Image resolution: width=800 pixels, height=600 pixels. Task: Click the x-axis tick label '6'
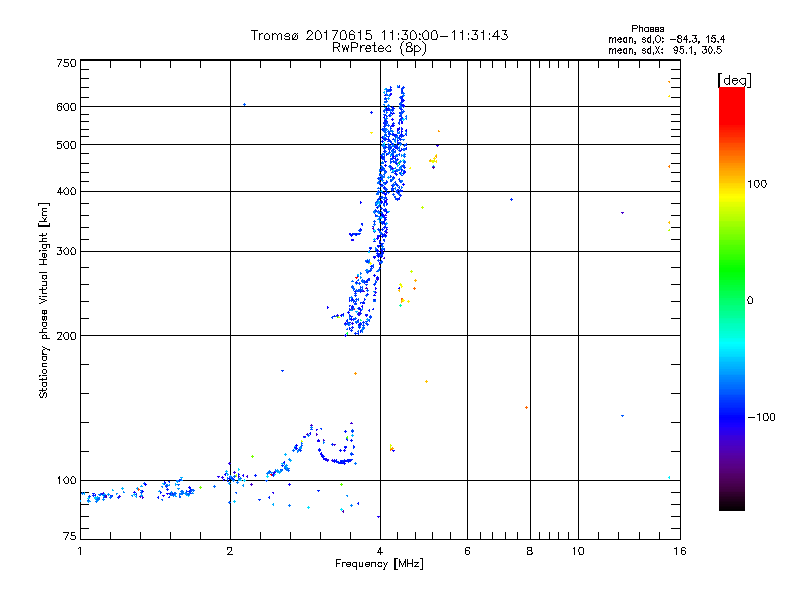pos(467,551)
